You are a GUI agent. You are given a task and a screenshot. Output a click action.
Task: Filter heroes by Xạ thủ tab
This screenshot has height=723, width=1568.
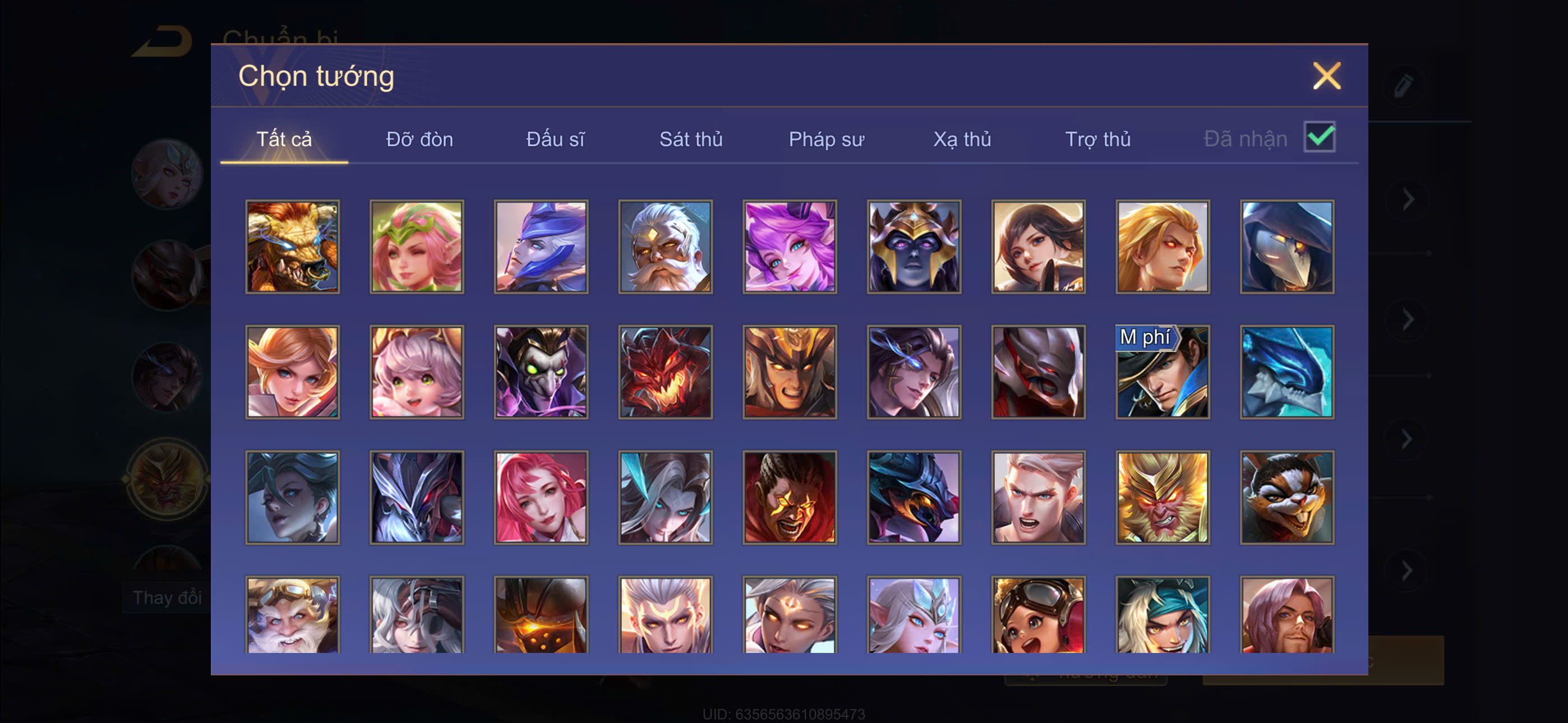962,140
